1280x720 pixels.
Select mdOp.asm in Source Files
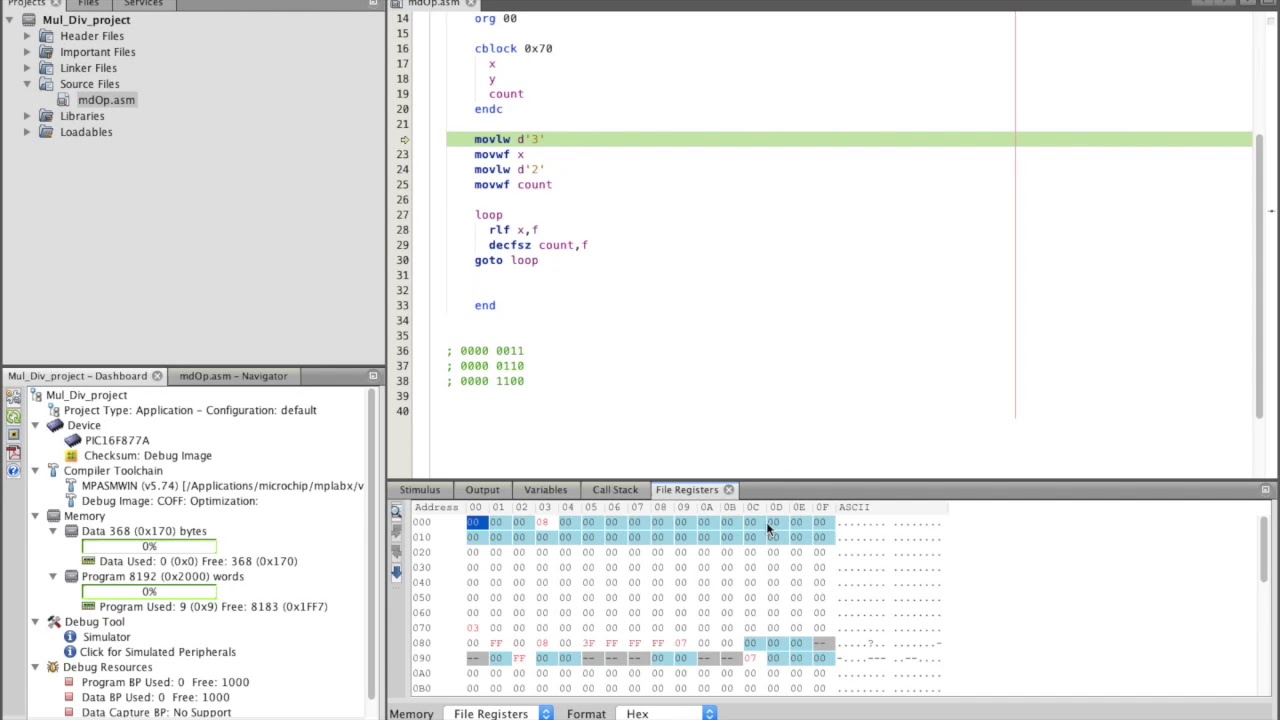[x=106, y=100]
